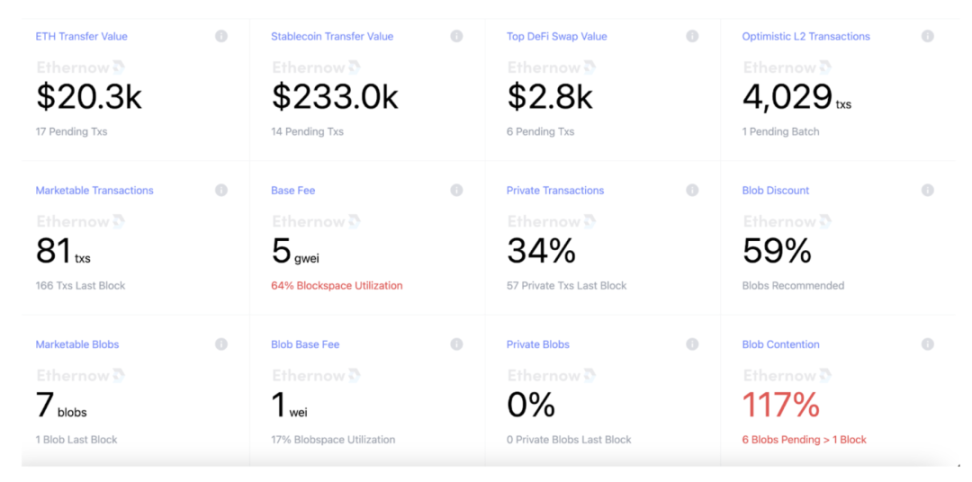Click the 117% Blob Contention value

click(x=781, y=405)
